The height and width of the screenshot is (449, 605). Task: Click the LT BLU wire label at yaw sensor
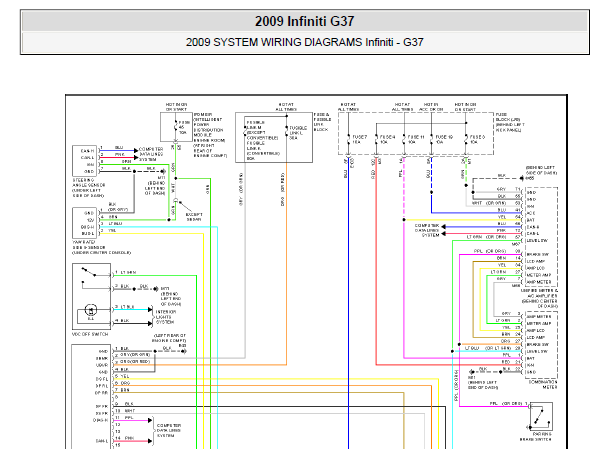tap(115, 223)
